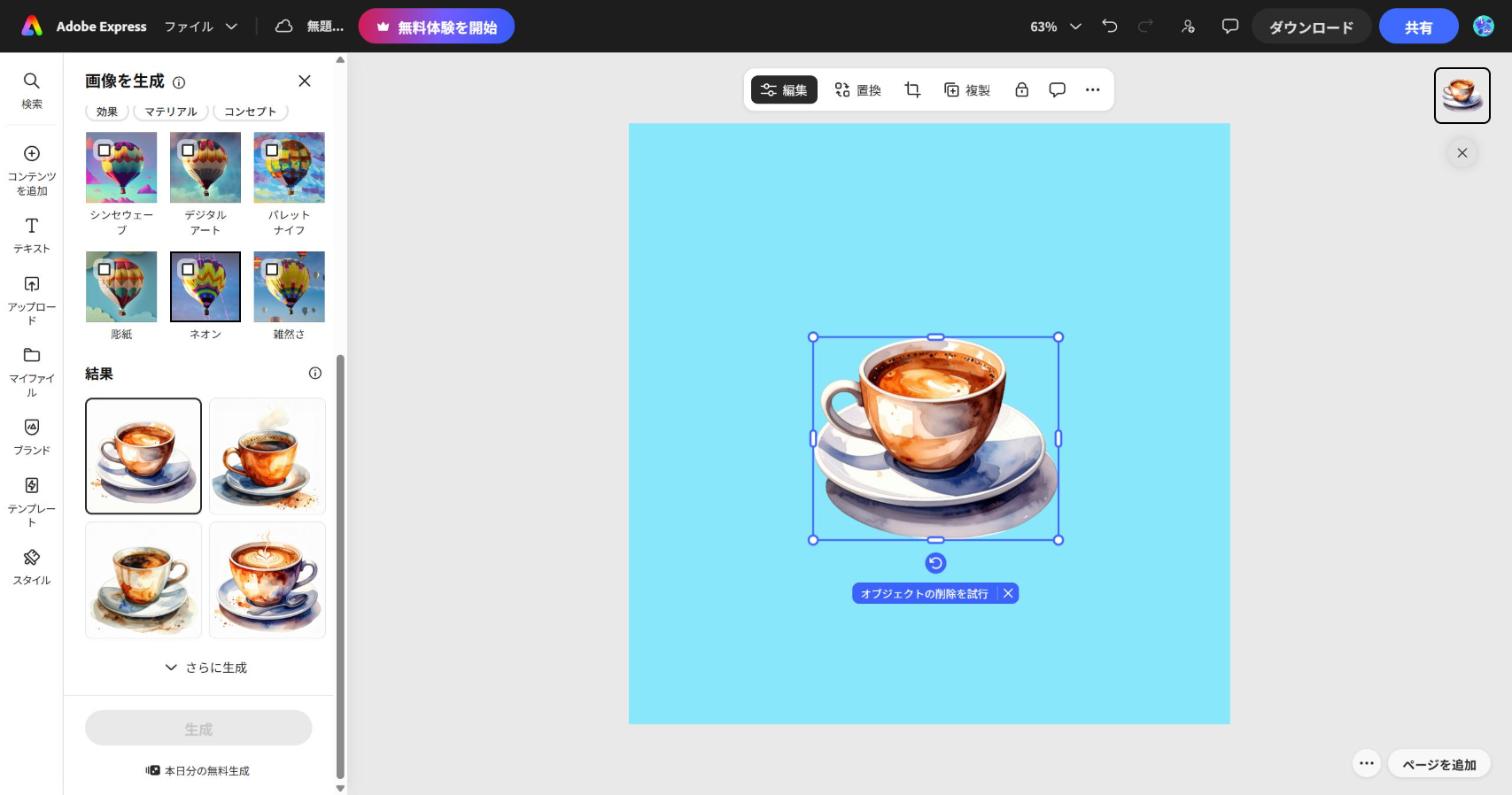The image size is (1512, 795).
Task: Click the 置換 replace button
Action: click(x=858, y=90)
